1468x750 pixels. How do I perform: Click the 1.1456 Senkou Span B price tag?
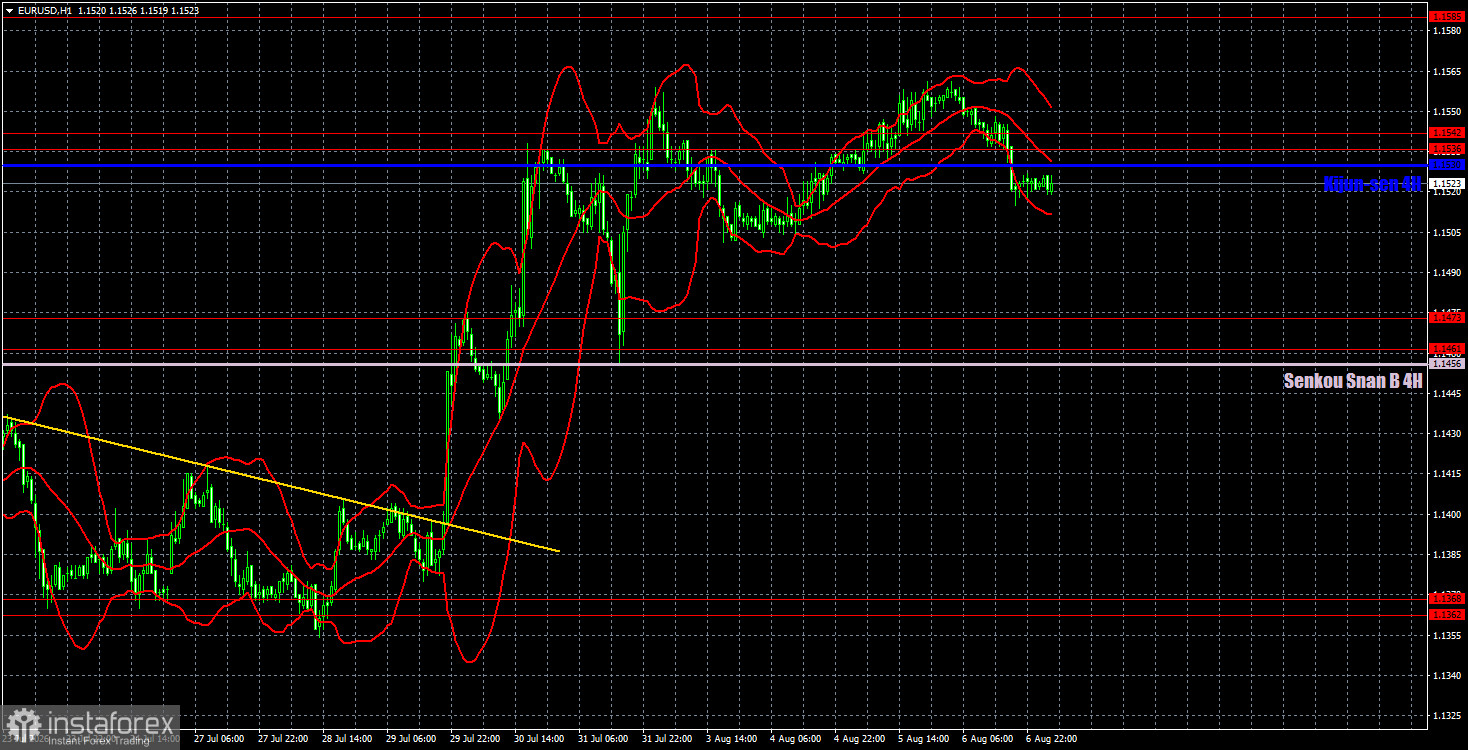click(x=1447, y=364)
